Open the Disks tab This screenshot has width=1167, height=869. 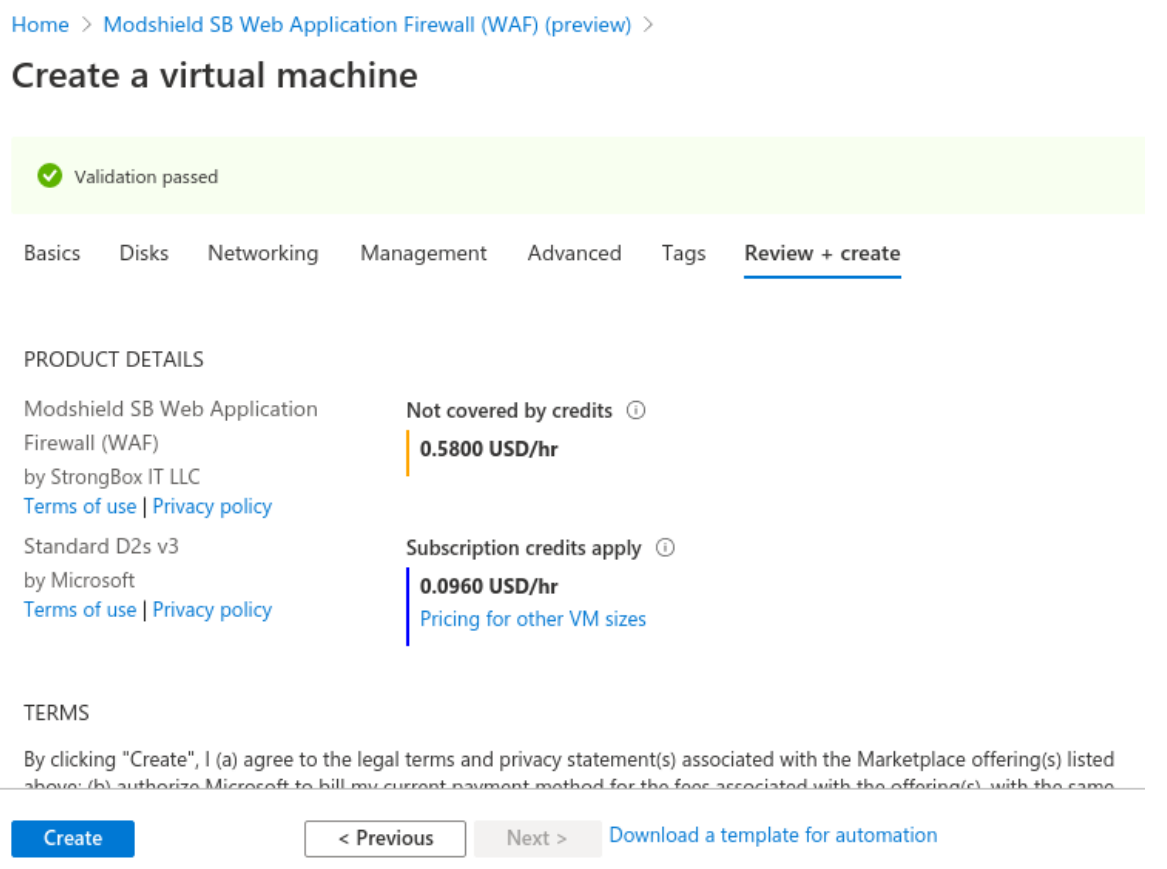(144, 254)
